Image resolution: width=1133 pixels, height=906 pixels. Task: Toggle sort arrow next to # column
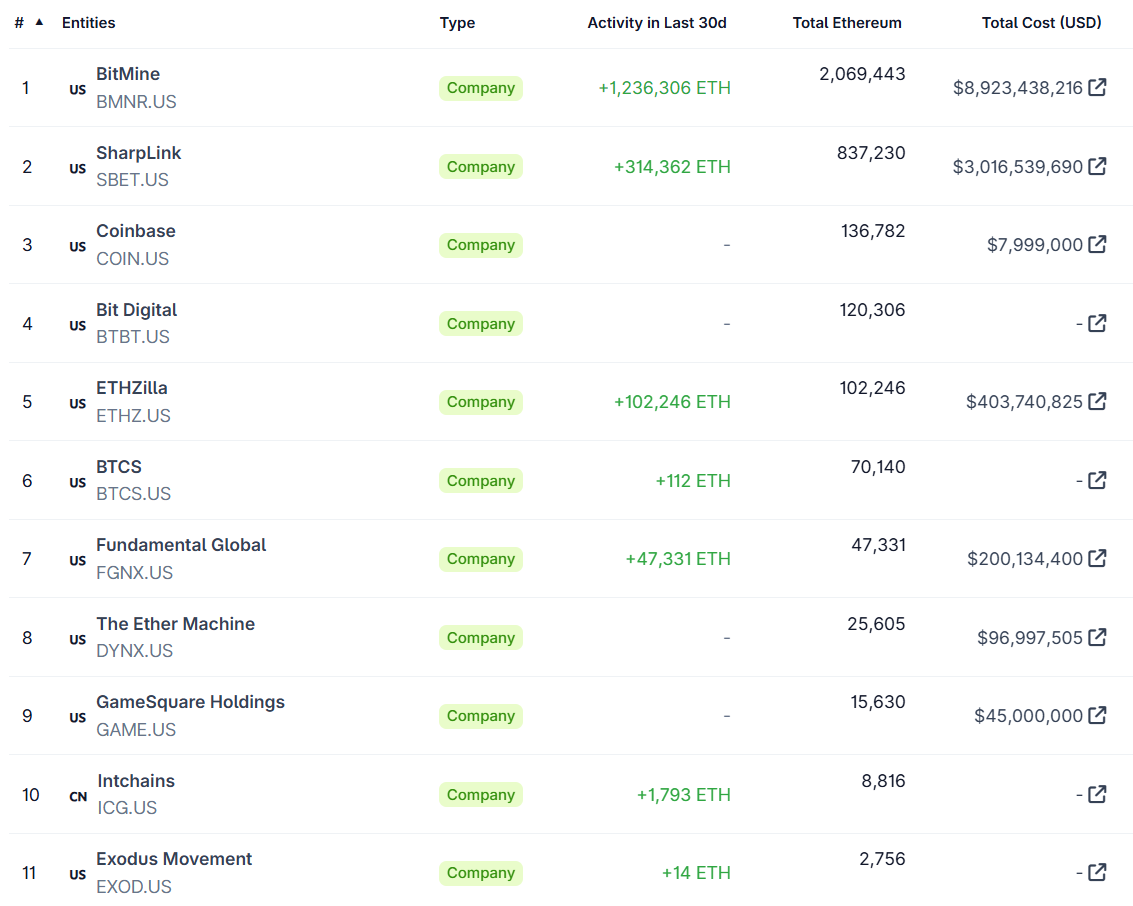[x=39, y=22]
